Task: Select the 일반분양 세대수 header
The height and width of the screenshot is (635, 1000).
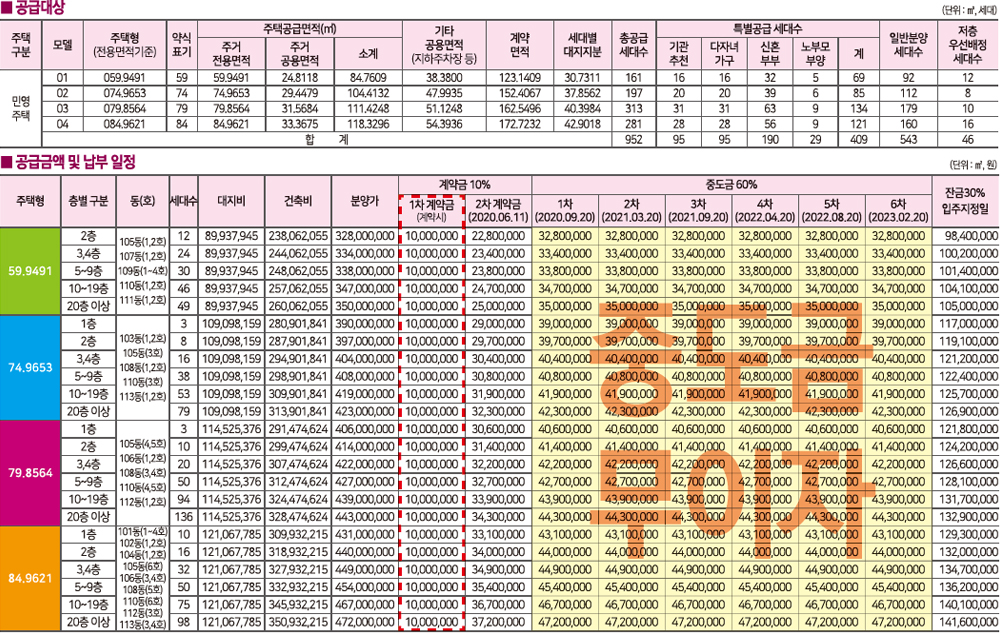Action: [908, 45]
